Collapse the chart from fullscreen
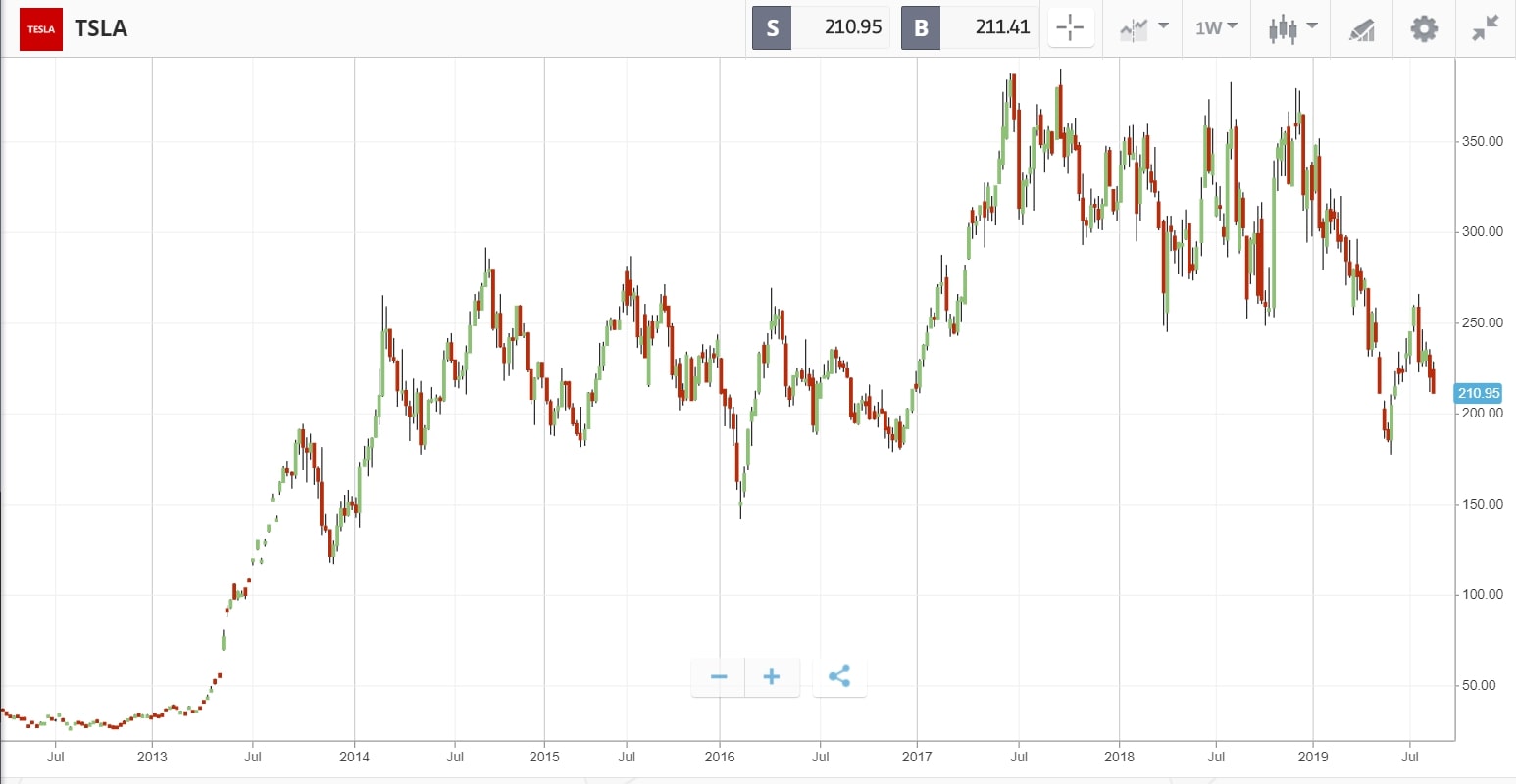The height and width of the screenshot is (784, 1516). [1486, 28]
